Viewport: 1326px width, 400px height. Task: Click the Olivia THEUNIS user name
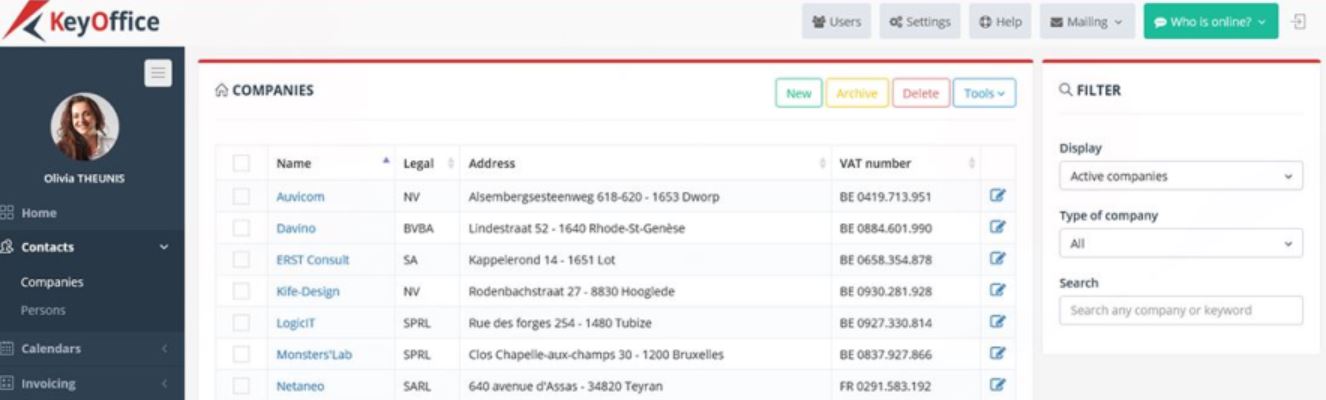point(85,179)
